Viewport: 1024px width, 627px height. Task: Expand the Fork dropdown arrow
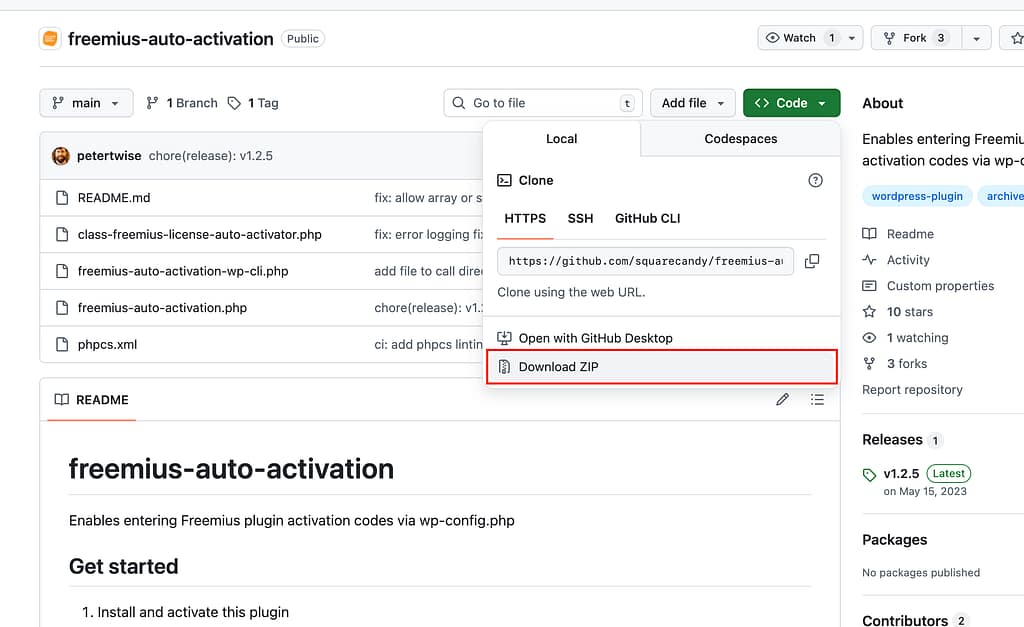pyautogui.click(x=976, y=38)
